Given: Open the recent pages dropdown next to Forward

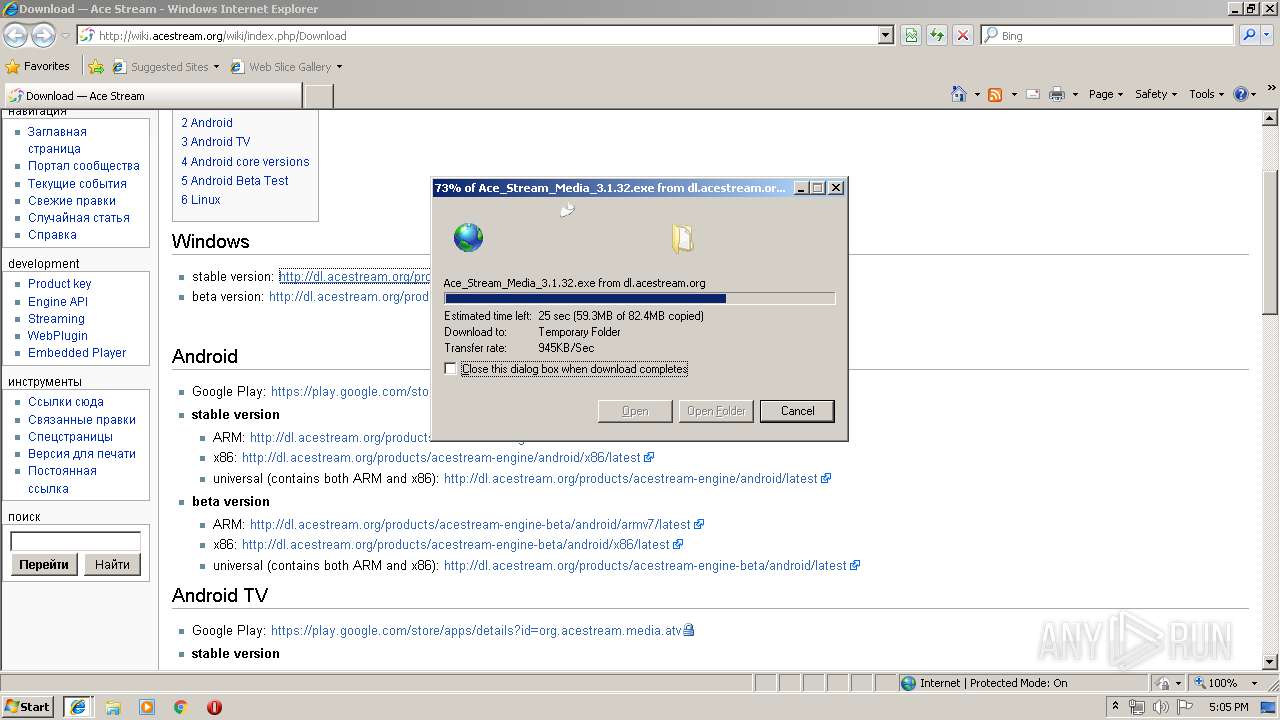Looking at the screenshot, I should [x=65, y=35].
